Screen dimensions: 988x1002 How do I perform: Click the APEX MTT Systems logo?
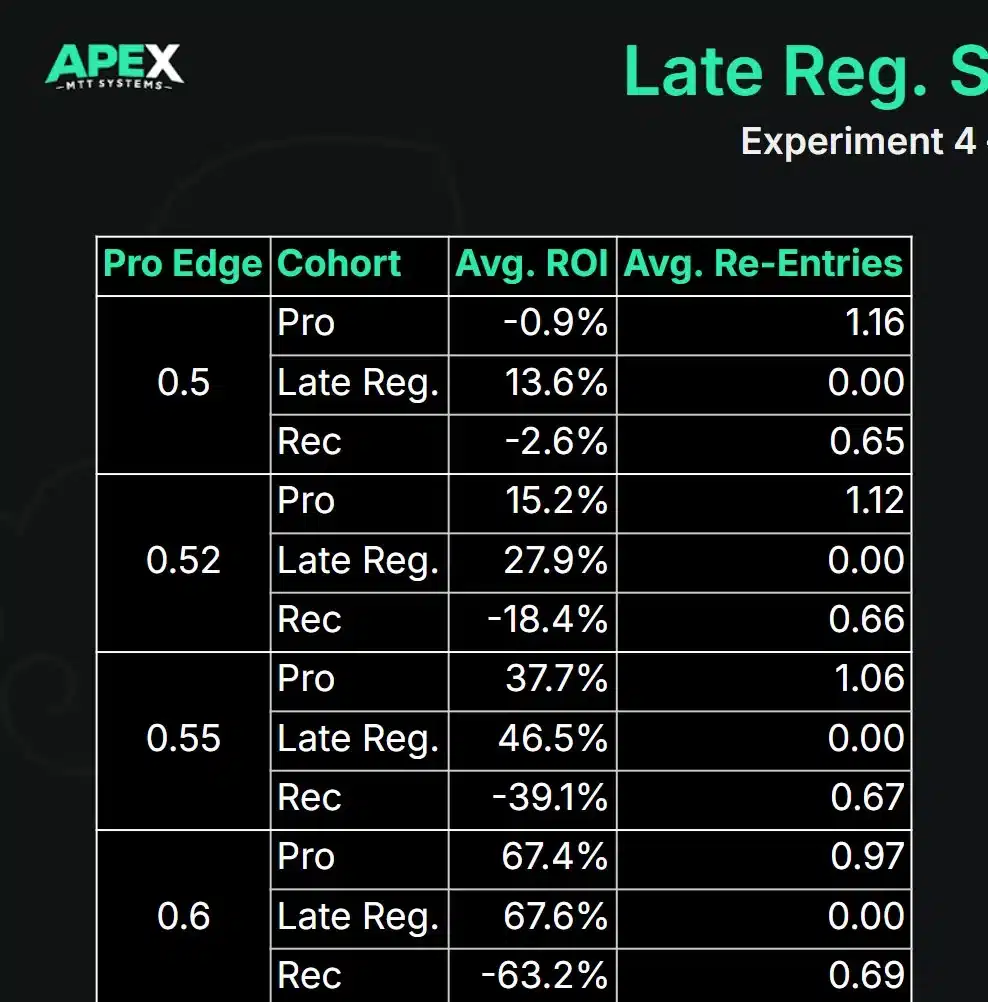point(115,66)
